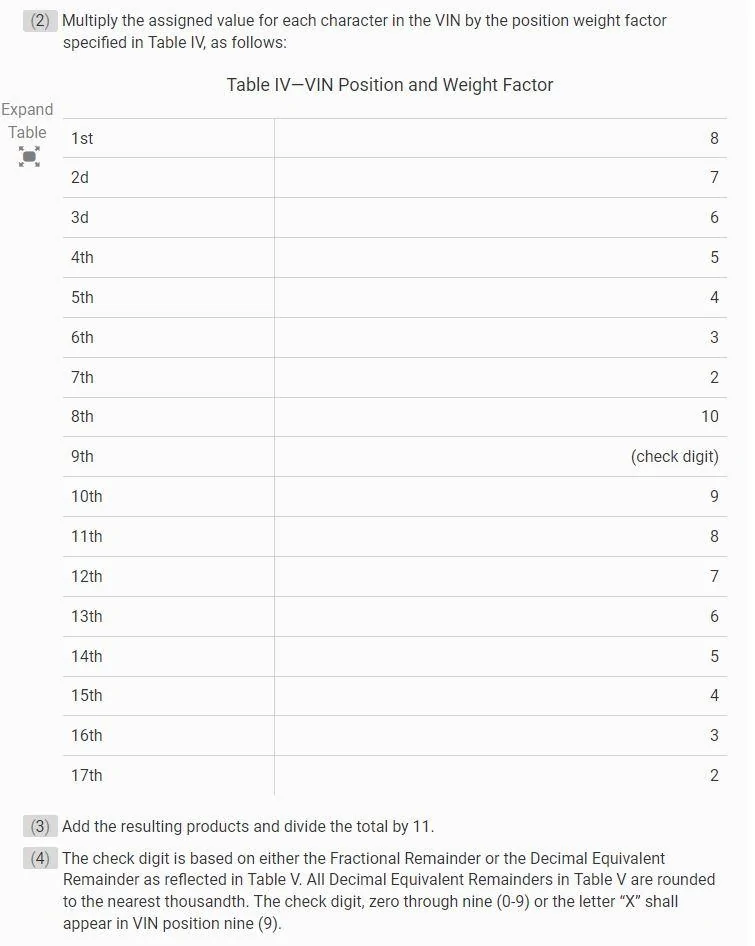The height and width of the screenshot is (946, 755).
Task: Click the 9th position row label
Action: click(82, 456)
